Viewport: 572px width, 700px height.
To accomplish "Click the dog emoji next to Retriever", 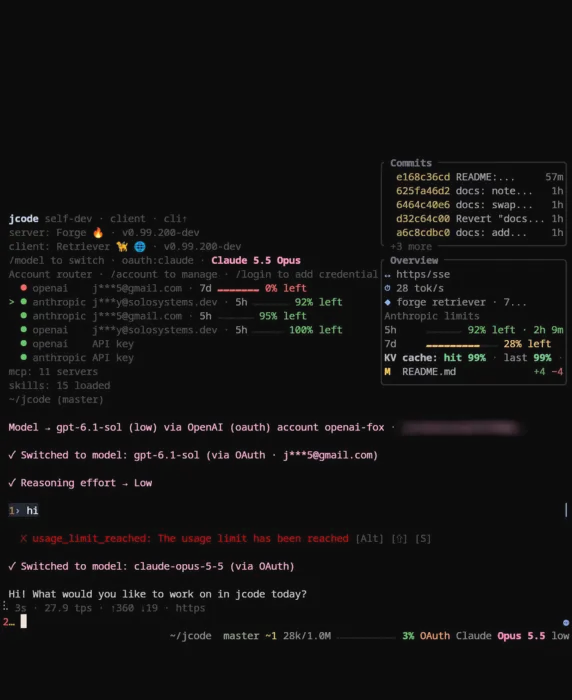I will pyautogui.click(x=122, y=246).
